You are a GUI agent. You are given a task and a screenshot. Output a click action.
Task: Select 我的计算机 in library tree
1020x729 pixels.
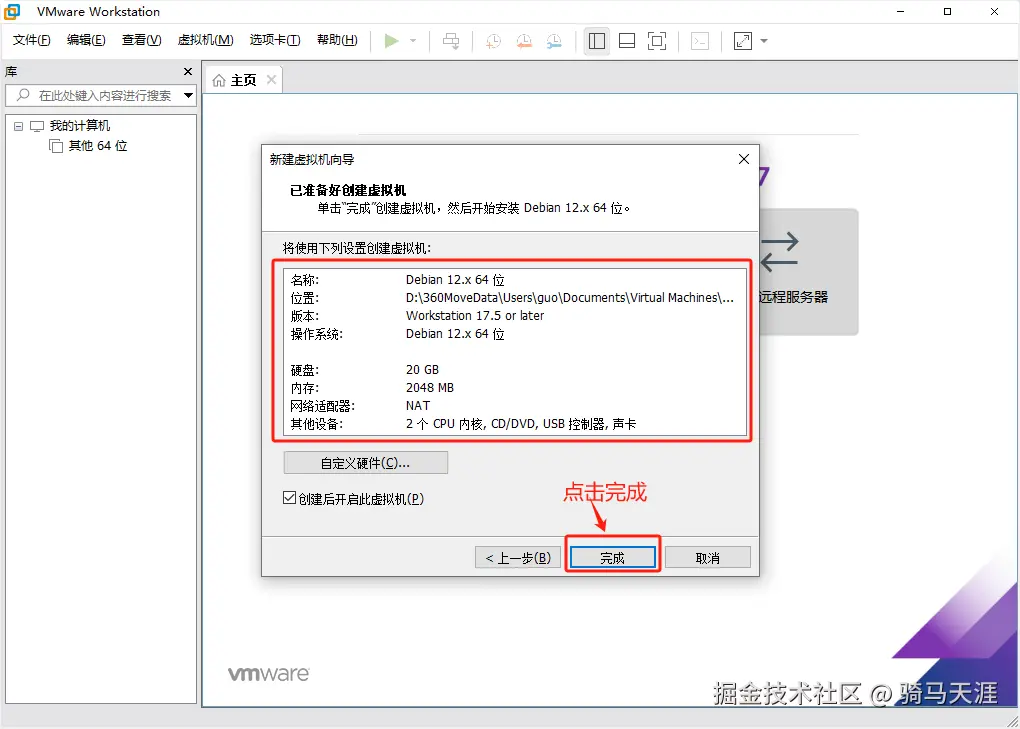[x=79, y=126]
